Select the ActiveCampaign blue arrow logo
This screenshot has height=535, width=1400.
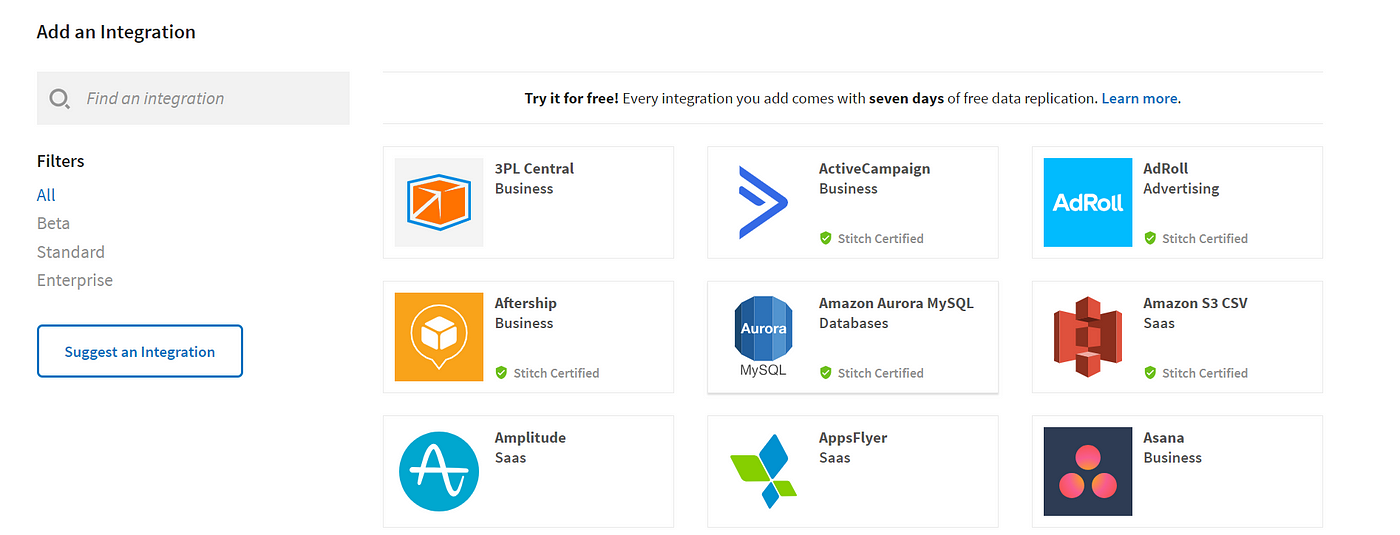tap(763, 202)
